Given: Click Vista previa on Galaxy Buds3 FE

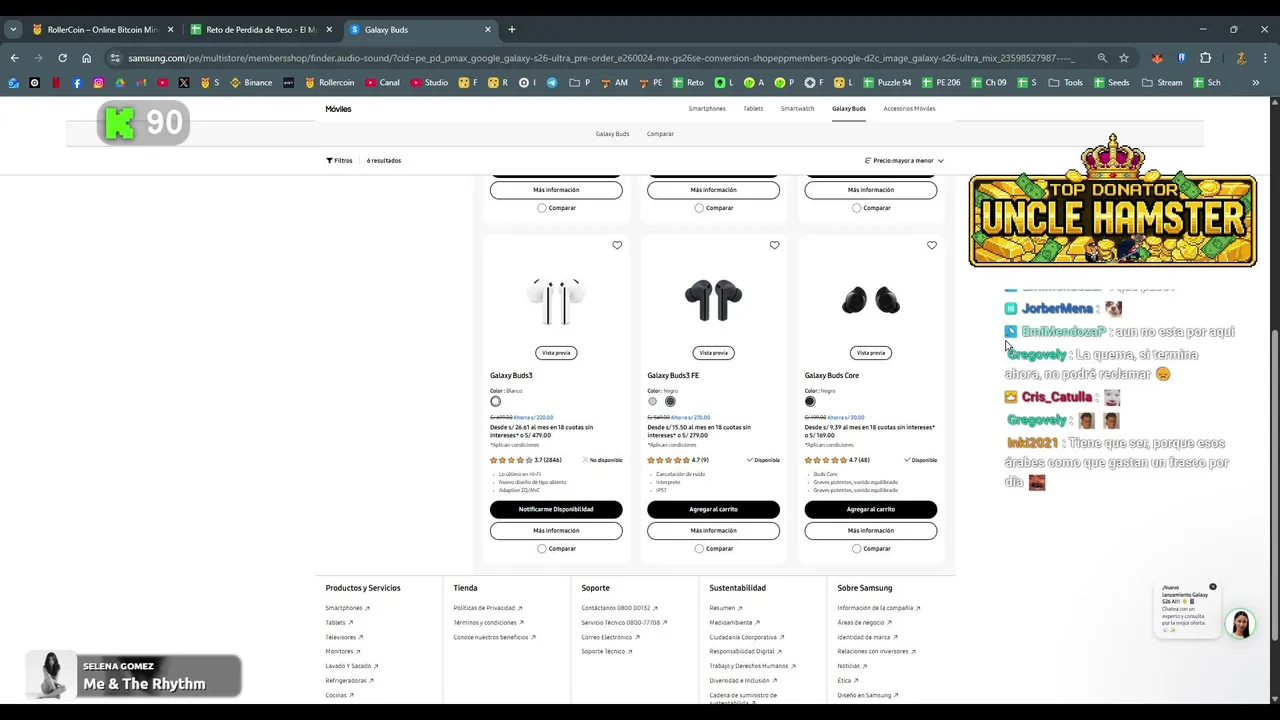Looking at the screenshot, I should pyautogui.click(x=713, y=352).
